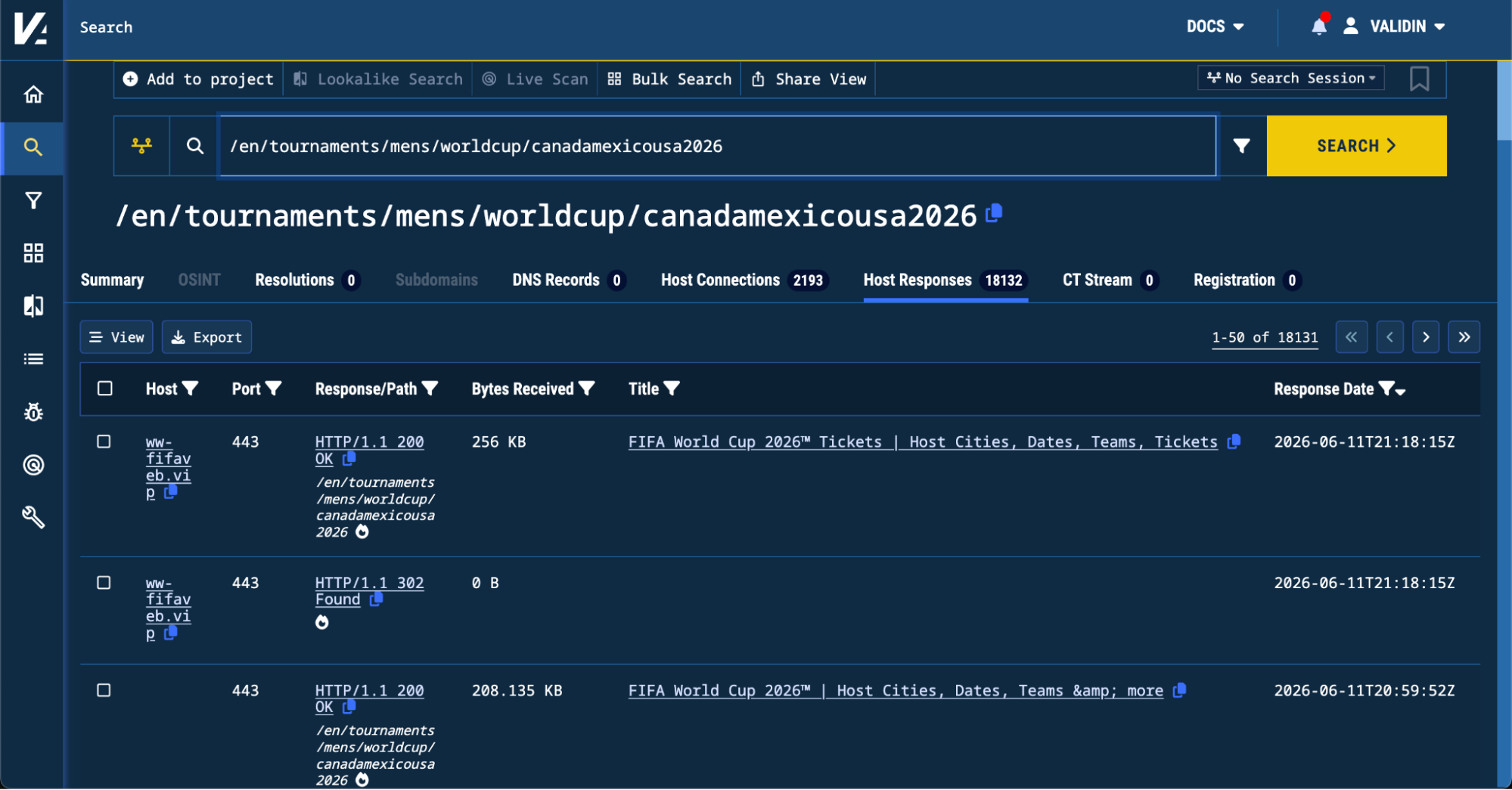The image size is (1512, 790).
Task: Open the list sidebar icon
Action: [x=33, y=359]
